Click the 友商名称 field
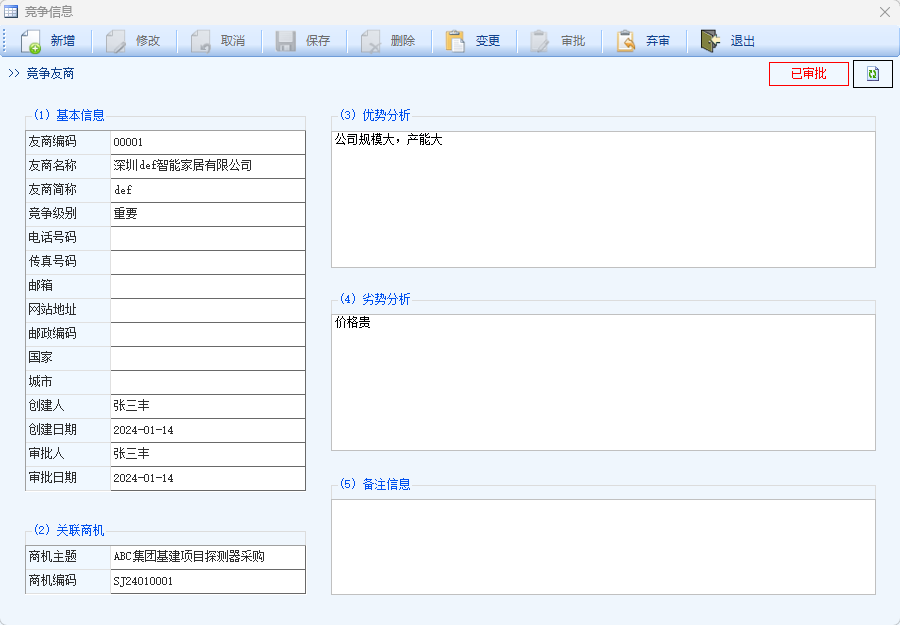 (208, 166)
